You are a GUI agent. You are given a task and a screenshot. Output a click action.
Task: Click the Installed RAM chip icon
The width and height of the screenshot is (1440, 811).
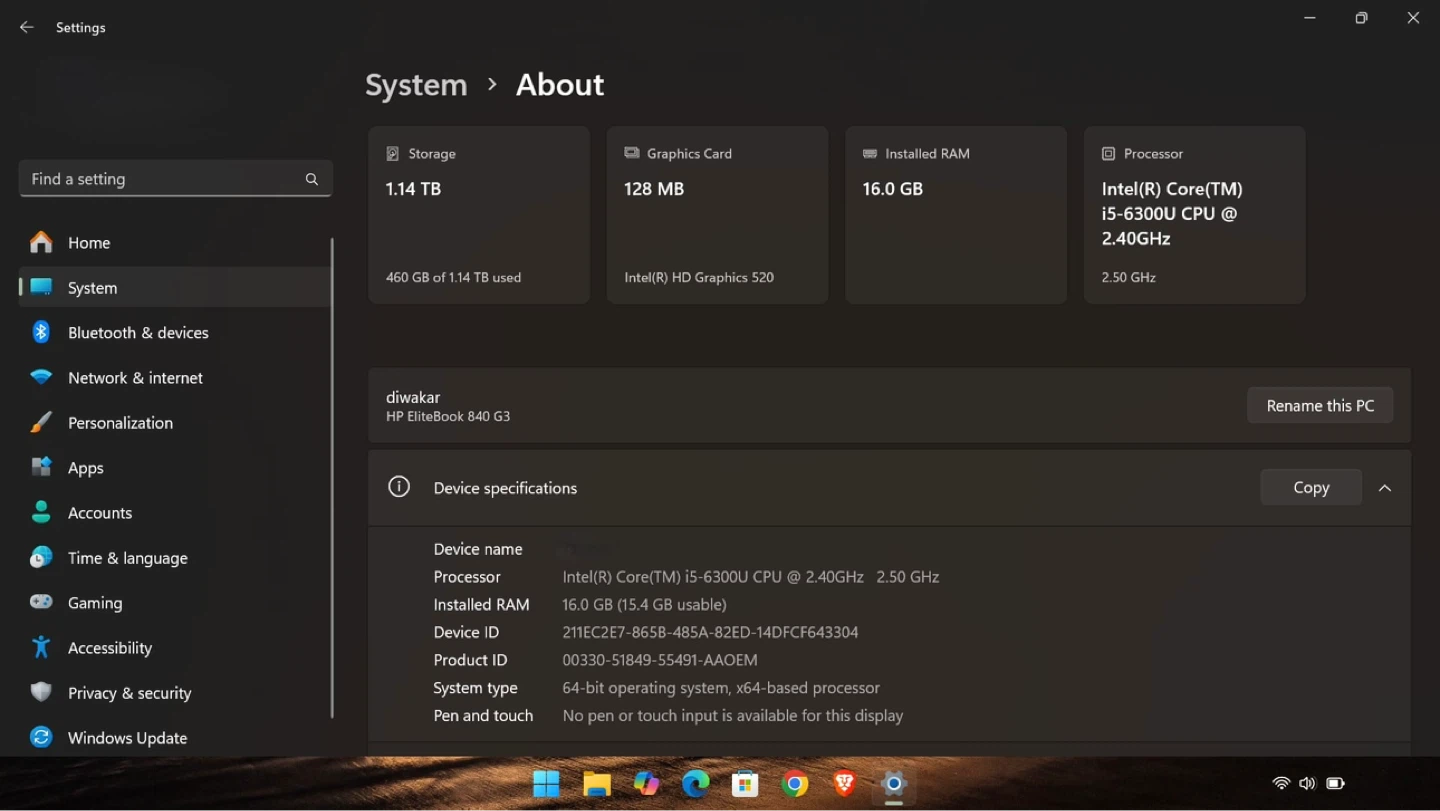point(870,153)
